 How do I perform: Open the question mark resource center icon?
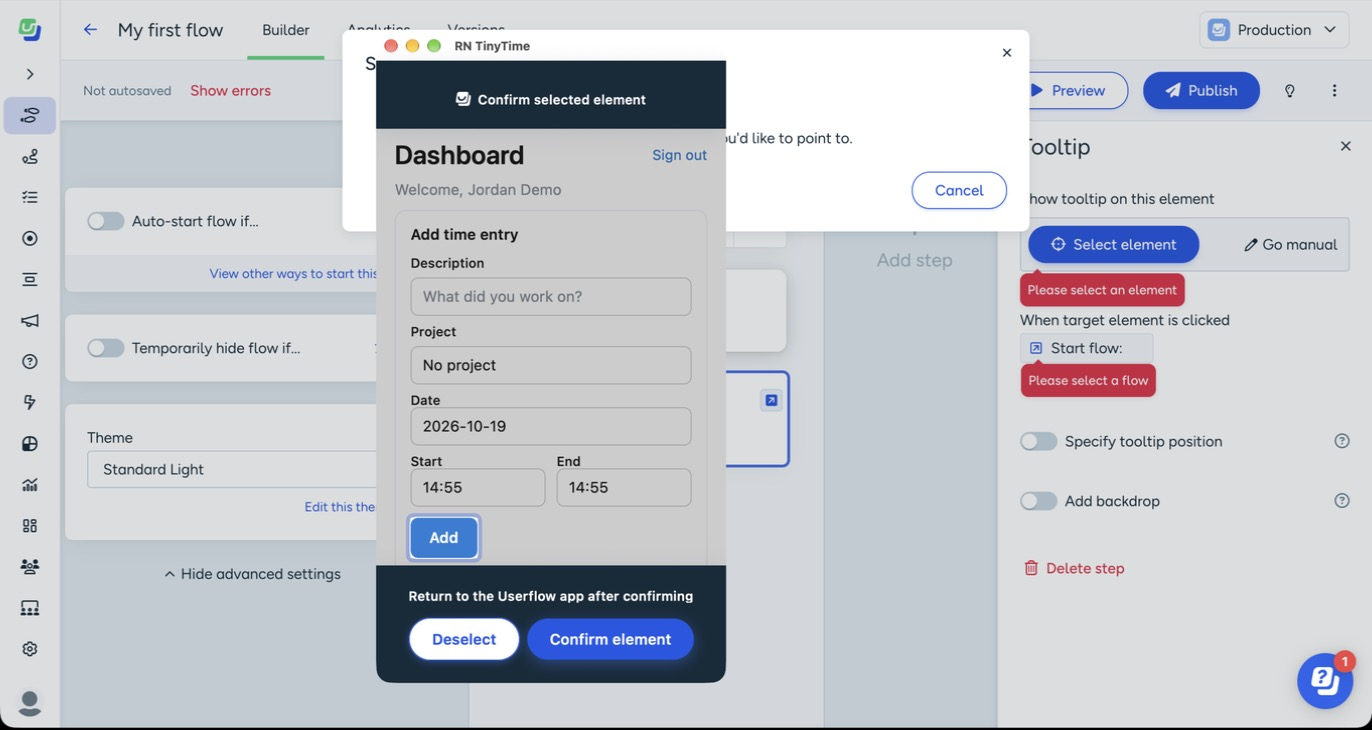(x=30, y=361)
